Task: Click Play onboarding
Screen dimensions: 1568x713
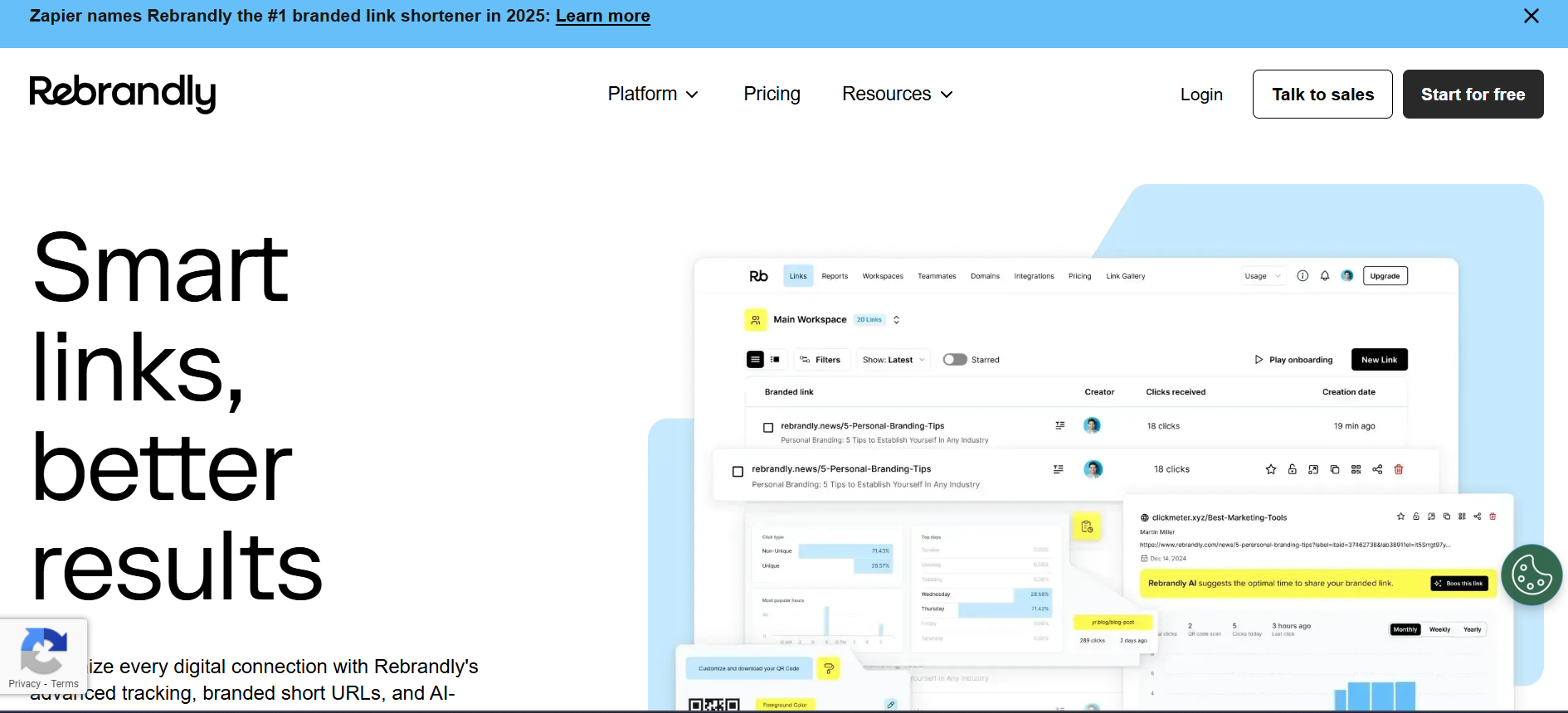Action: 1293,360
